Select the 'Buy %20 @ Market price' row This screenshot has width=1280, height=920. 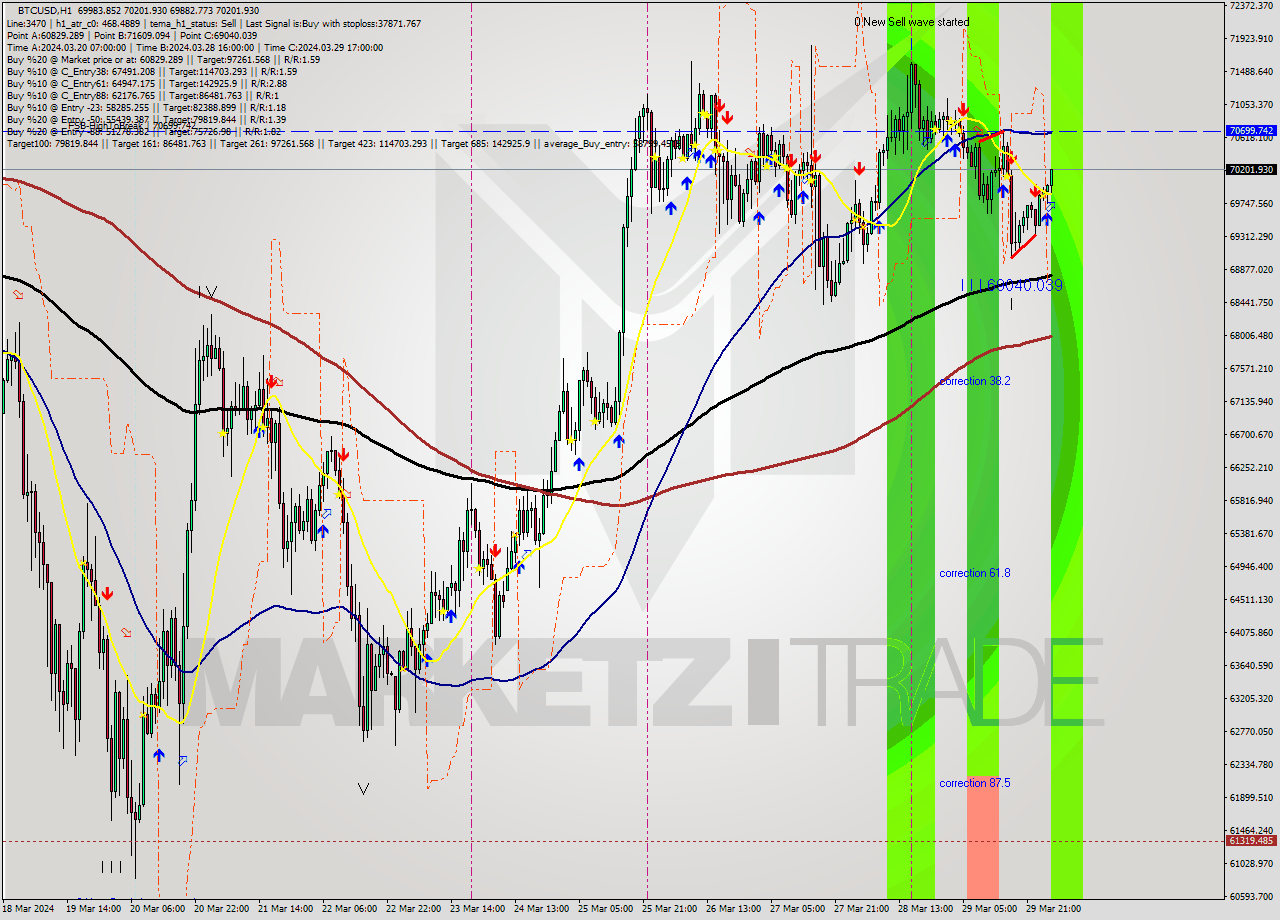163,59
